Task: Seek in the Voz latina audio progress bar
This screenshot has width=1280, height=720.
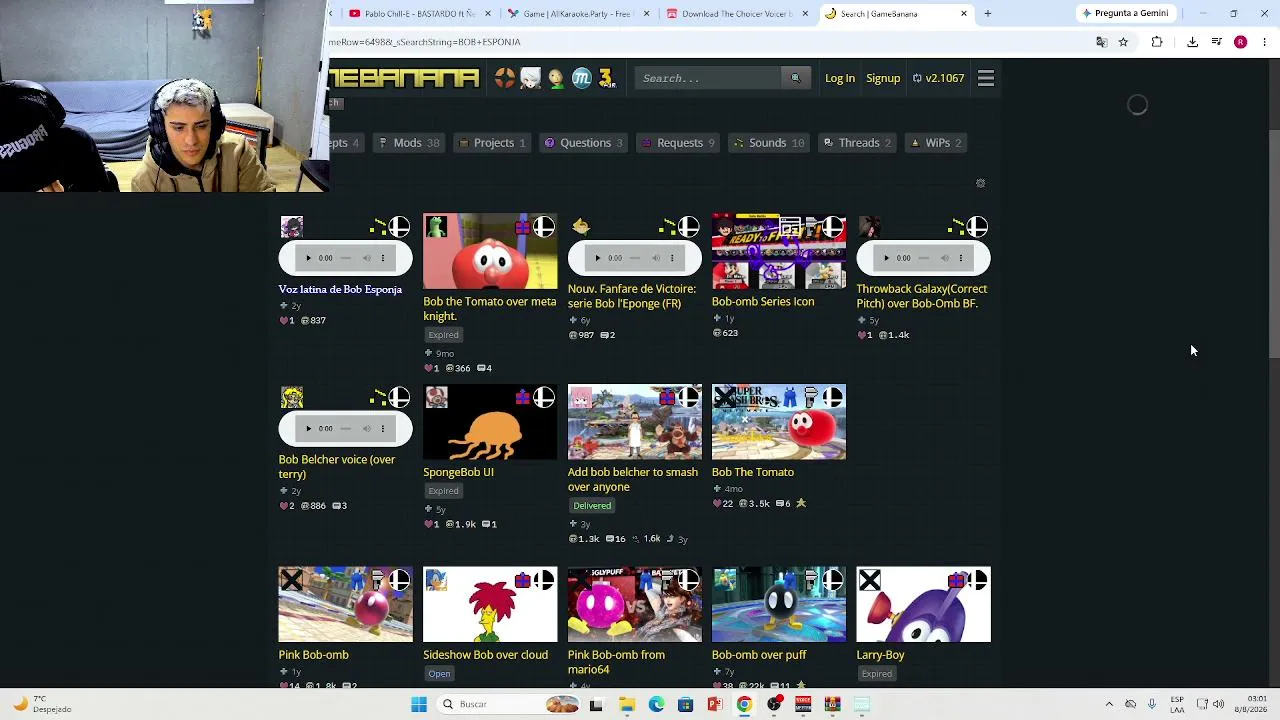Action: (346, 258)
